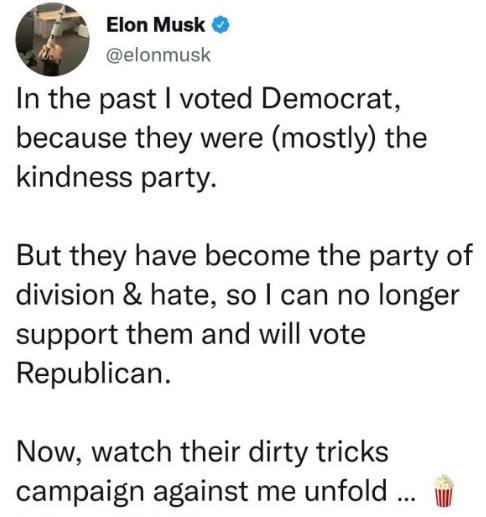
Task: Click the word 'Republican.' in the tweet
Action: pyautogui.click(x=93, y=373)
